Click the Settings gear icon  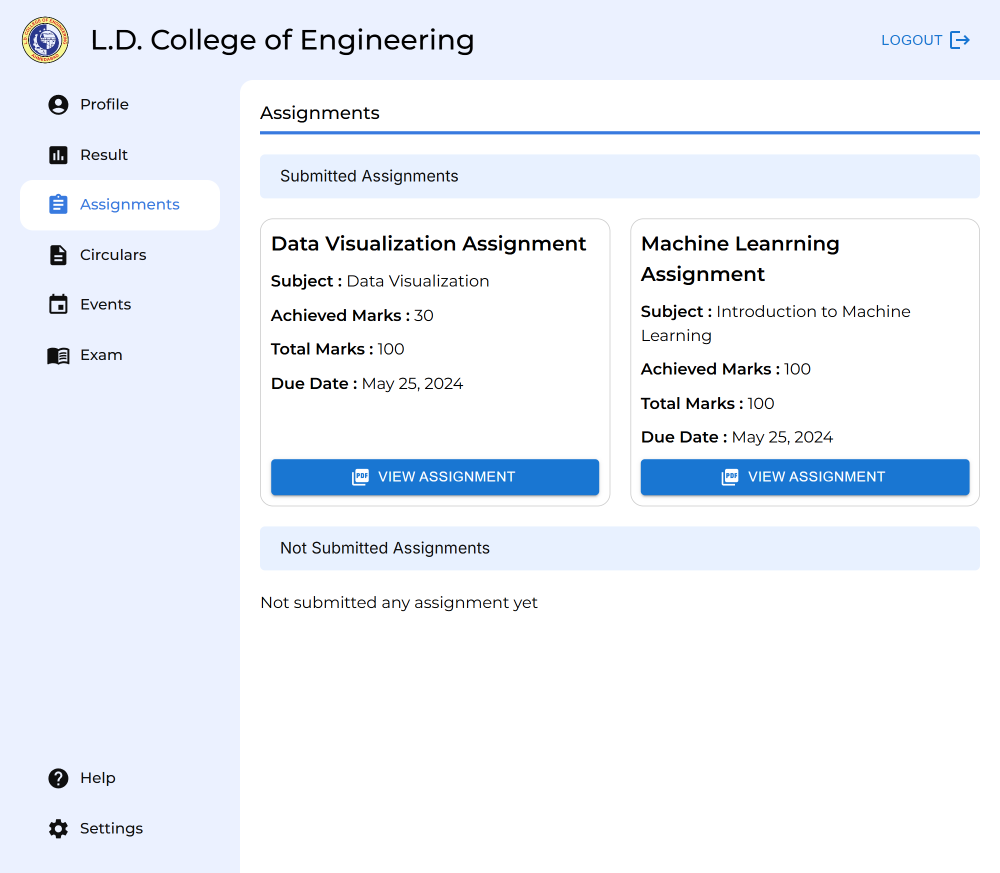point(58,829)
